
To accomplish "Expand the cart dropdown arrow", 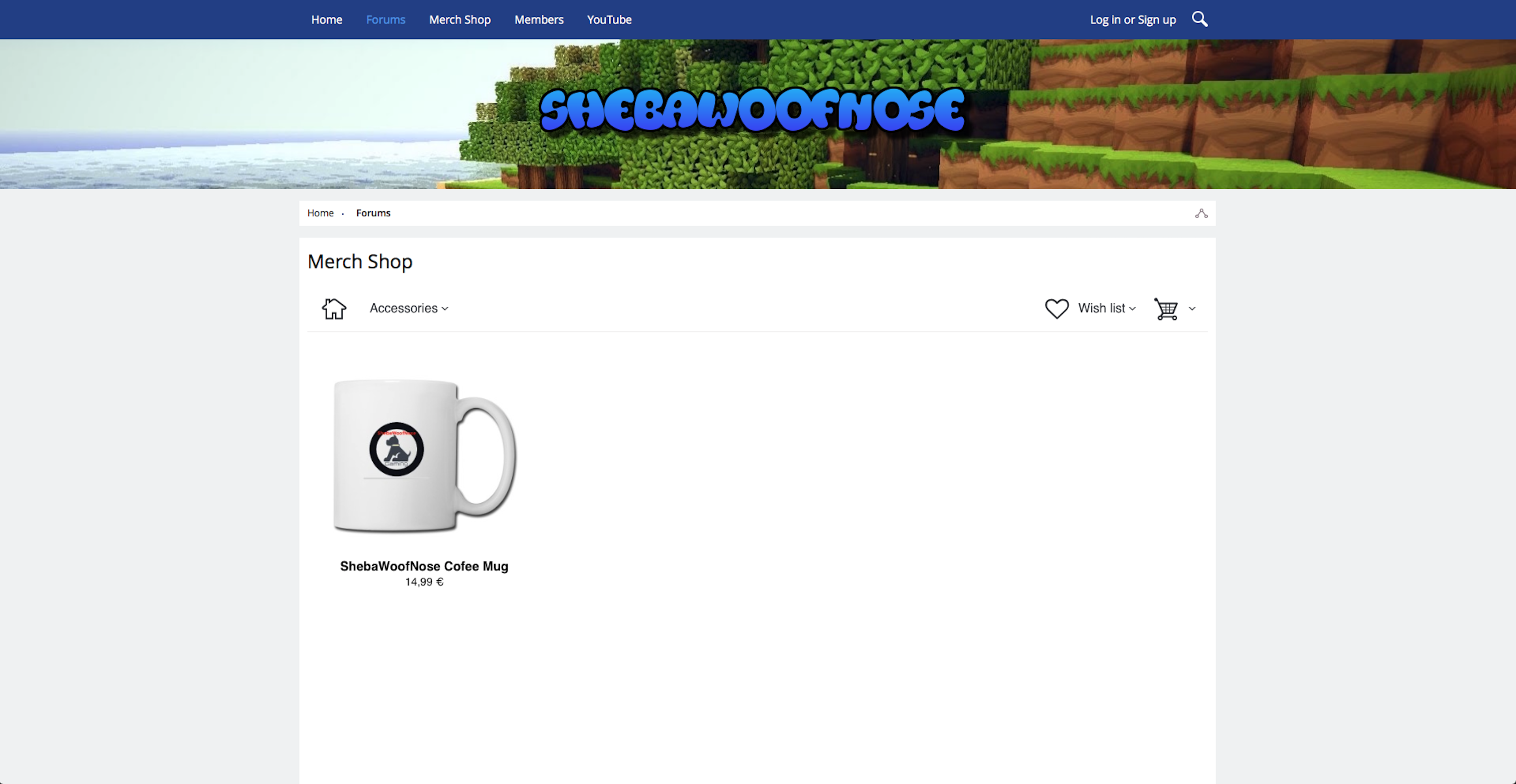I will [1192, 308].
